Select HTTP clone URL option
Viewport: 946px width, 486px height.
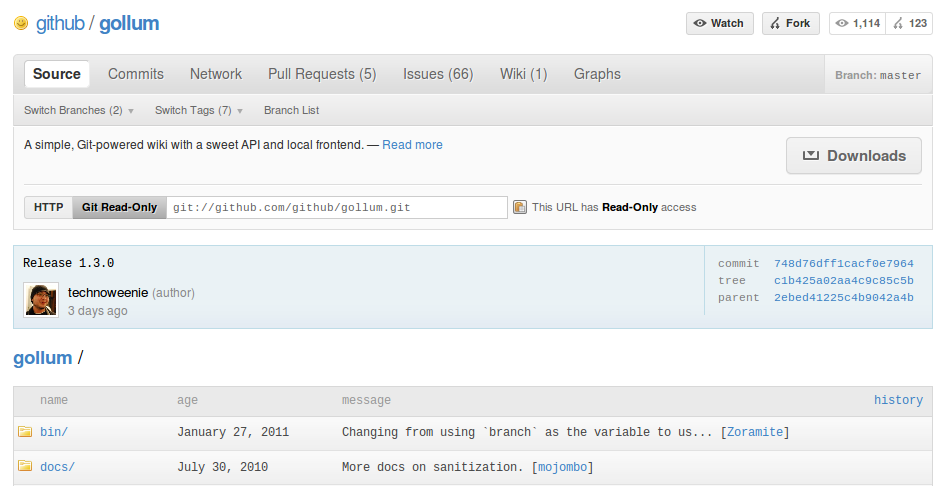[x=48, y=207]
